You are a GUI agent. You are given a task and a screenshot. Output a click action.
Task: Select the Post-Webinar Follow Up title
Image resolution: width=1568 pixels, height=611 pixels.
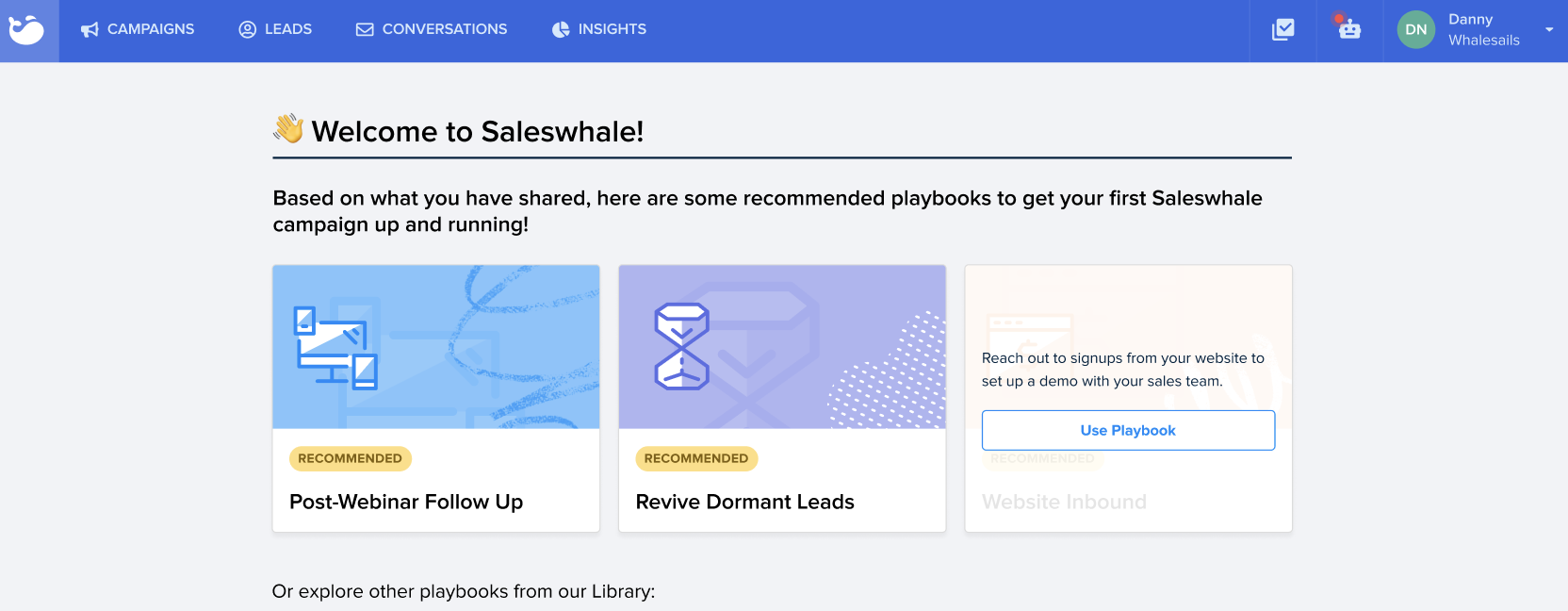coord(406,502)
